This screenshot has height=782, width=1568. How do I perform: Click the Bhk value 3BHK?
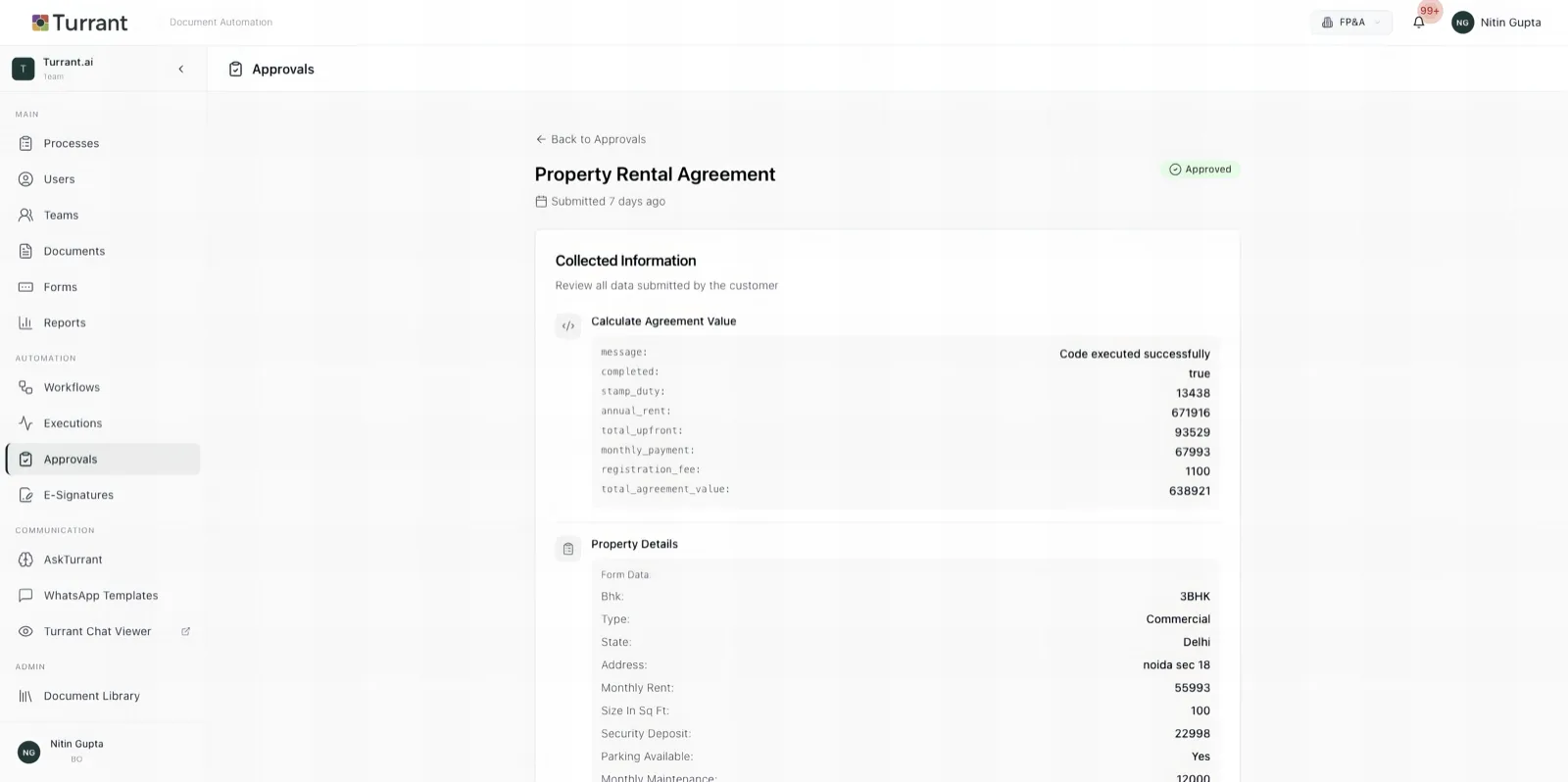point(1195,596)
